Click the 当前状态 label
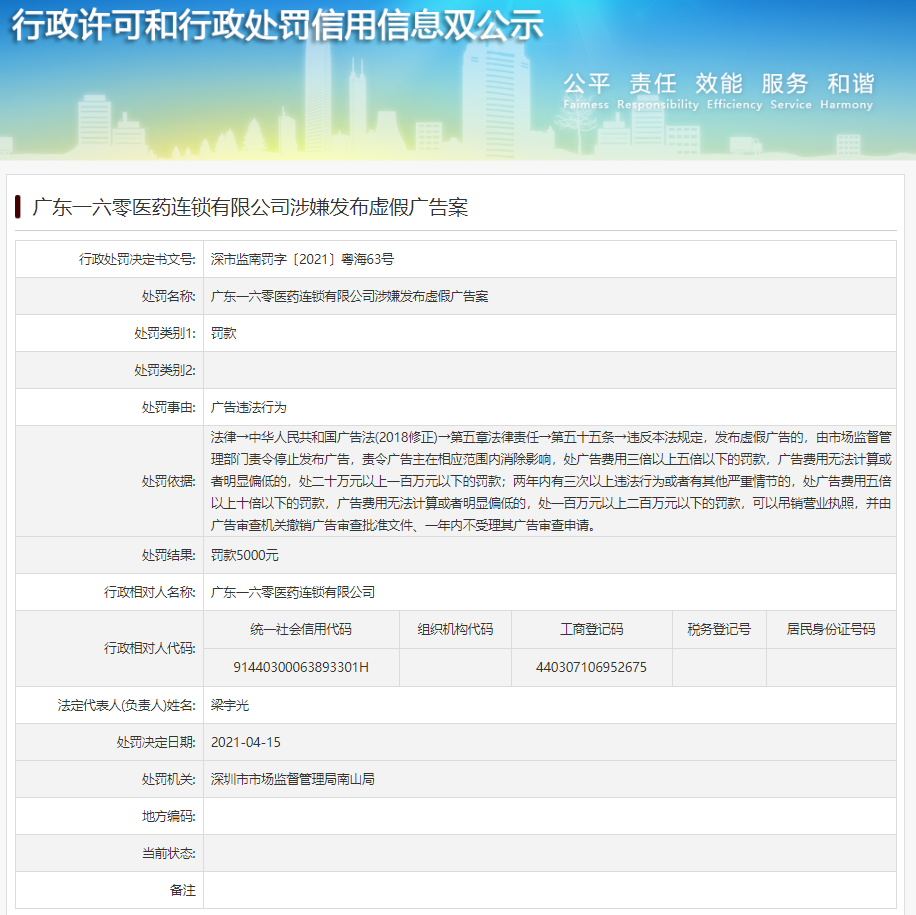The image size is (916, 915). [x=168, y=854]
